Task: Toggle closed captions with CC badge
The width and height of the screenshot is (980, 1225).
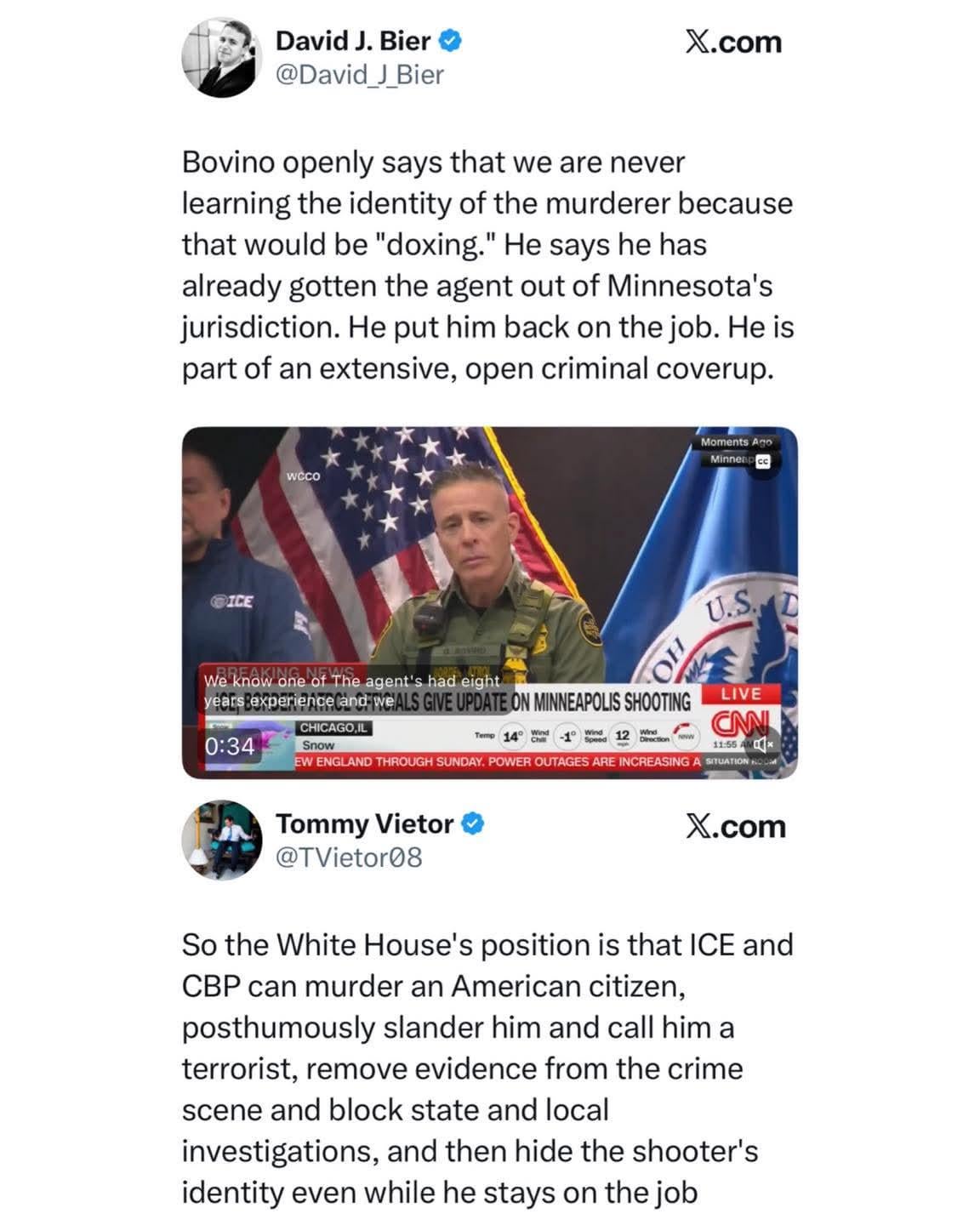Action: [x=762, y=461]
